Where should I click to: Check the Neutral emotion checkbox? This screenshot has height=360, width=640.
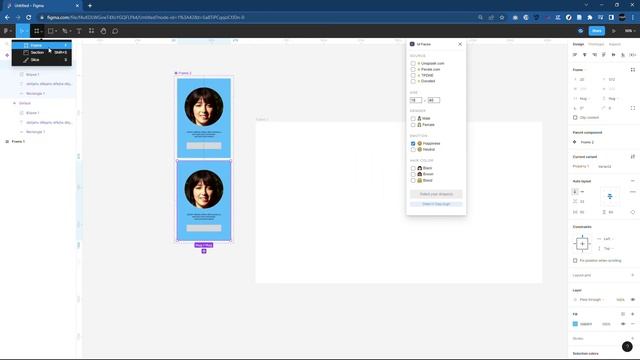(413, 150)
